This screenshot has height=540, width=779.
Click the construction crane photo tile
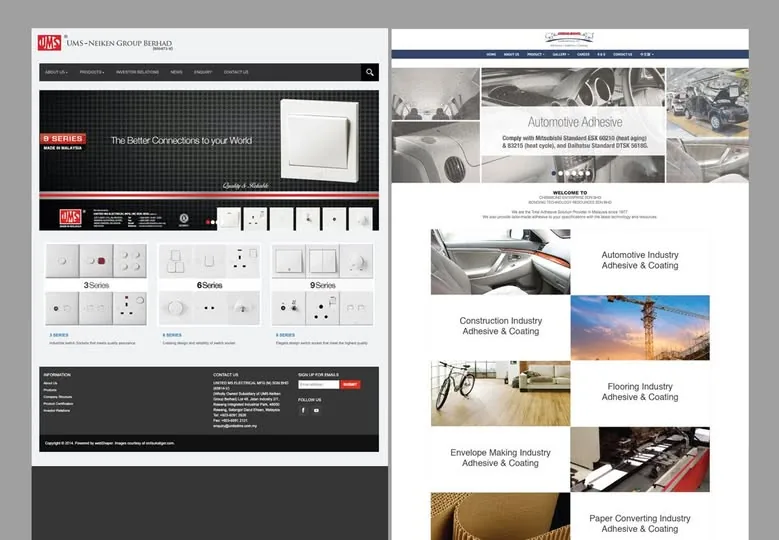tap(640, 328)
